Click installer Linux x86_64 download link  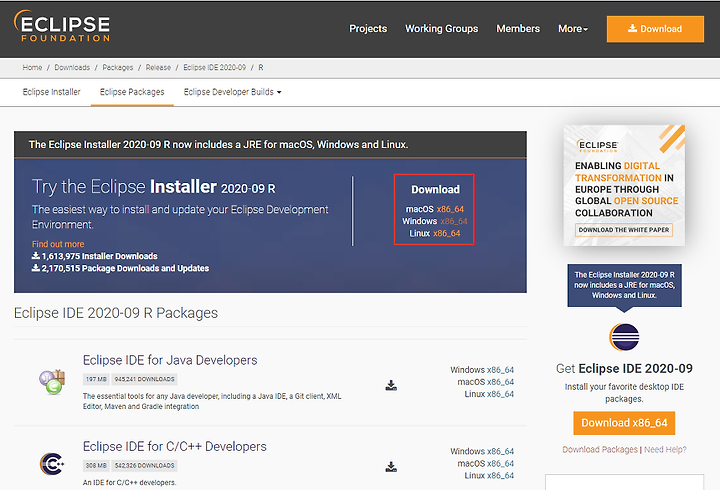coord(447,233)
